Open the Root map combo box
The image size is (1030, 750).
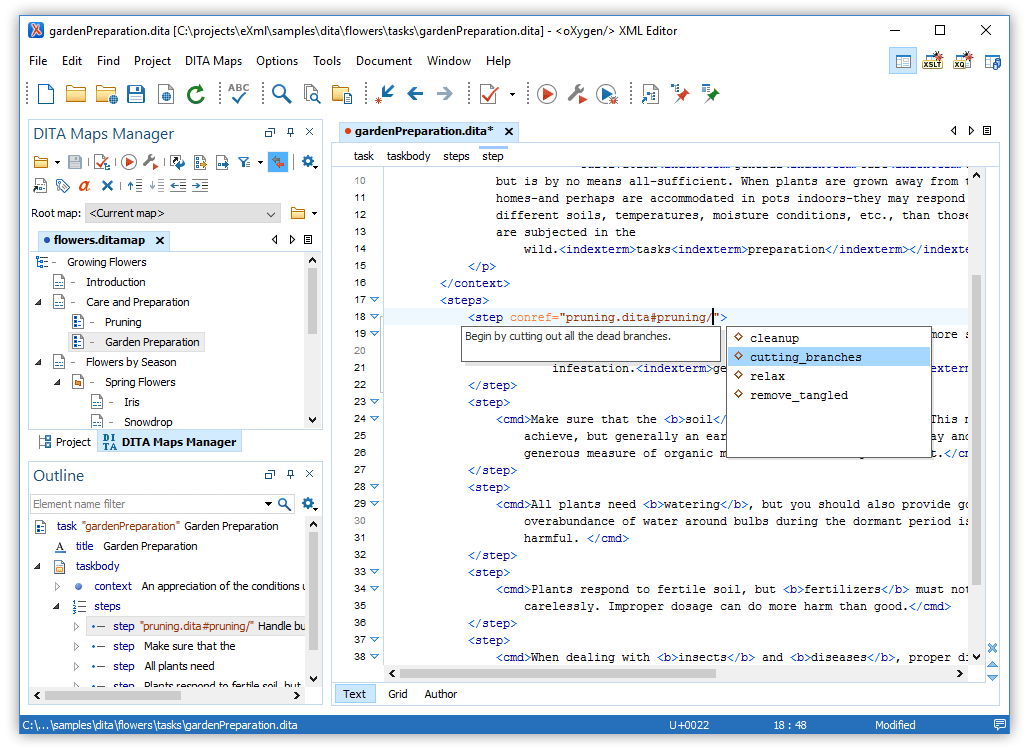[183, 213]
